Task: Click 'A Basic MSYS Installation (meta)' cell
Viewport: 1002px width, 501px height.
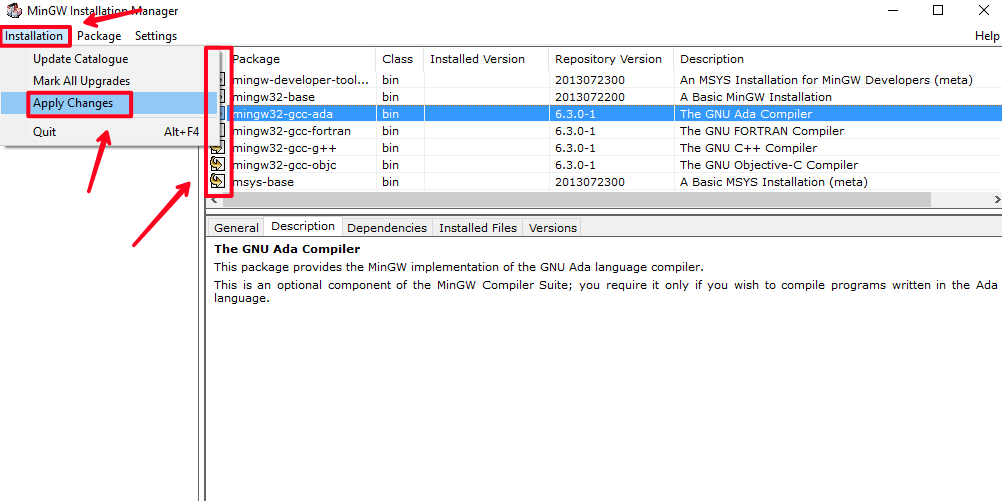Action: [774, 181]
